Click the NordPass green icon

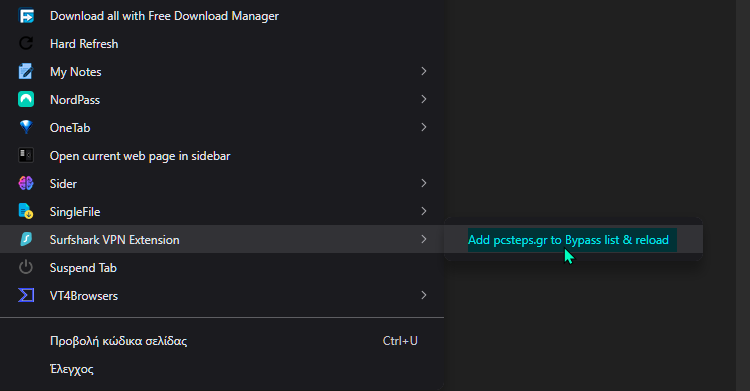coord(26,100)
